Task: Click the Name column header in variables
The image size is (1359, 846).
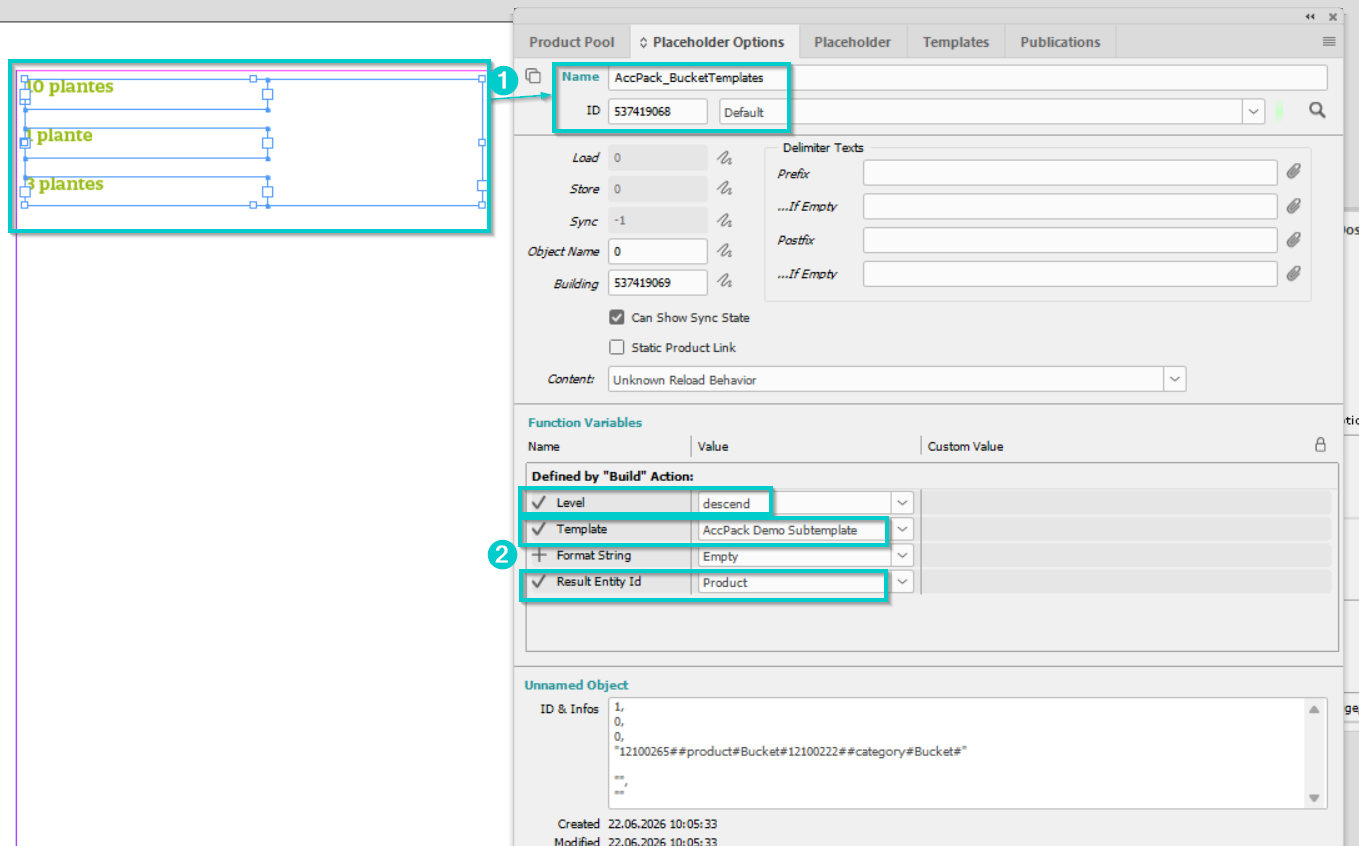Action: click(x=544, y=446)
